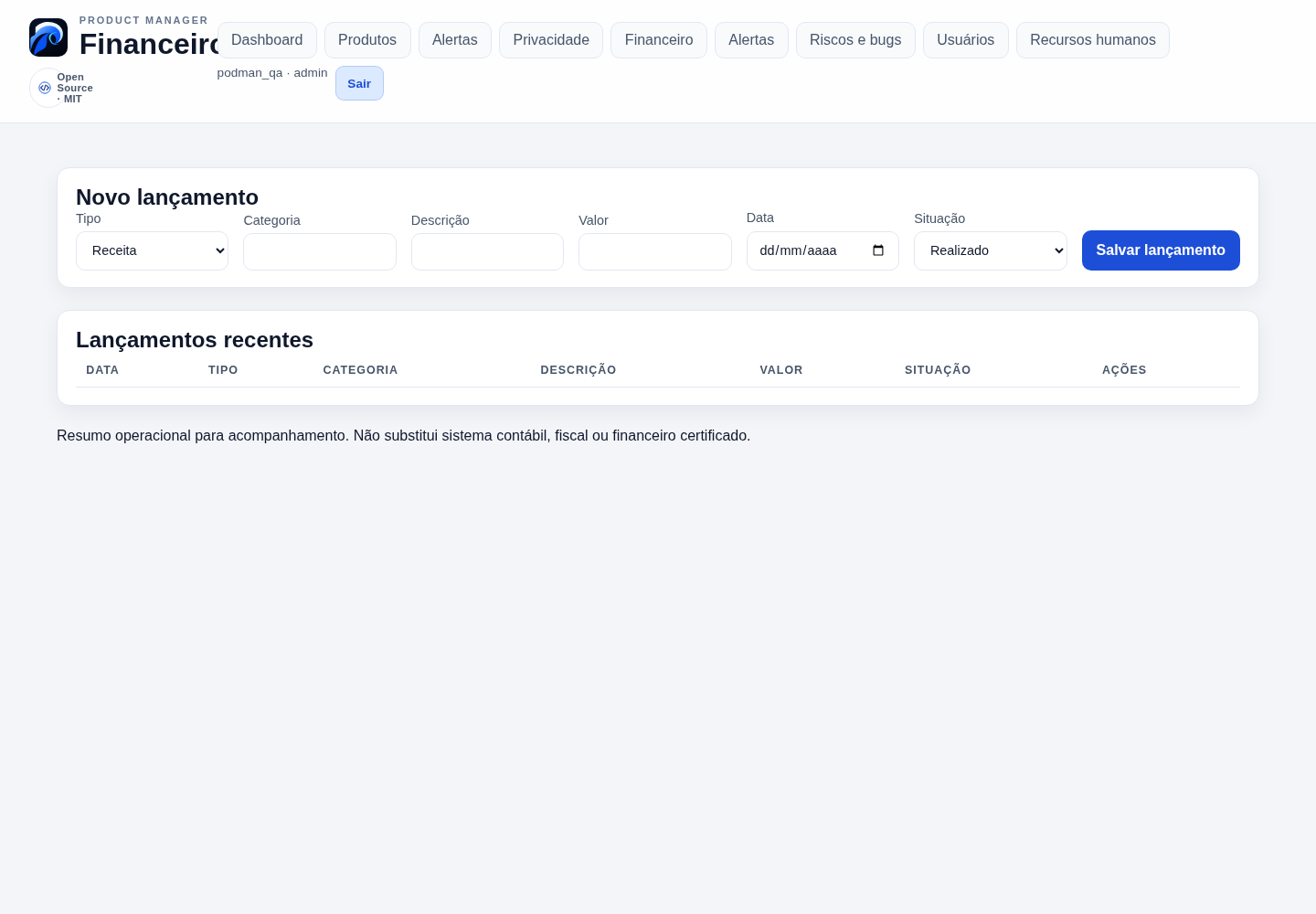Viewport: 1316px width, 914px height.
Task: Click the DESCRIÇÃO column header
Action: click(578, 370)
